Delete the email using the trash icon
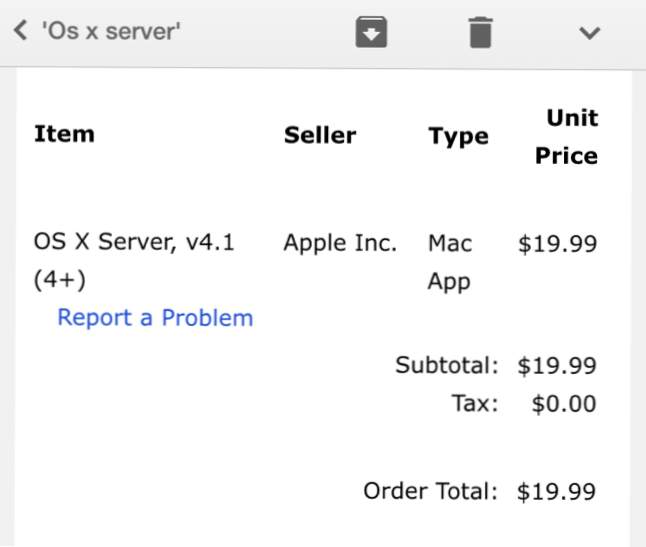 pos(481,33)
